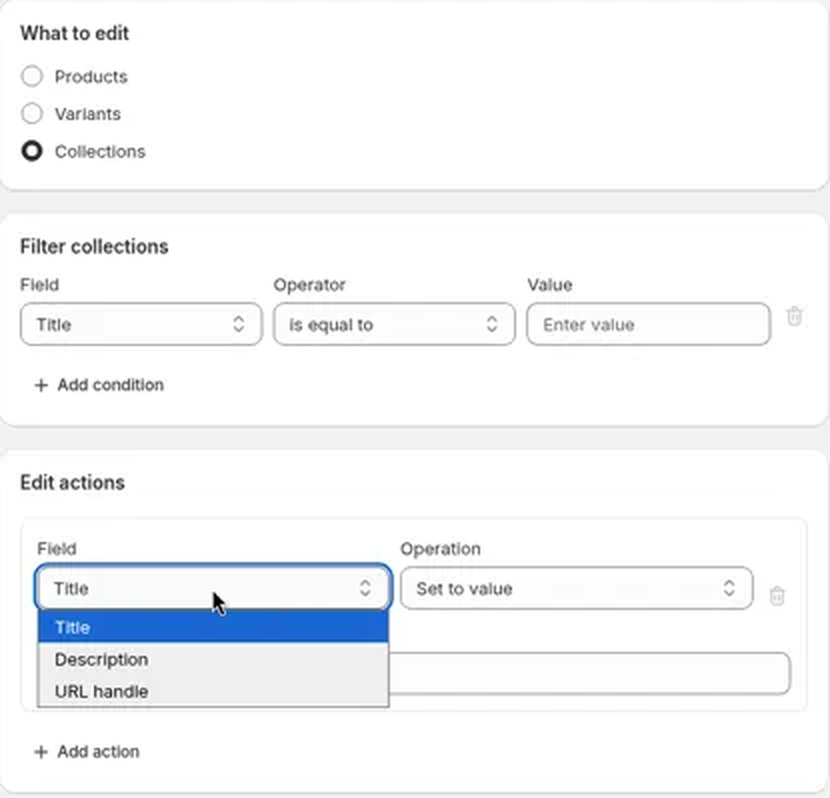
Task: Choose Description option in dropdown list
Action: pyautogui.click(x=213, y=659)
